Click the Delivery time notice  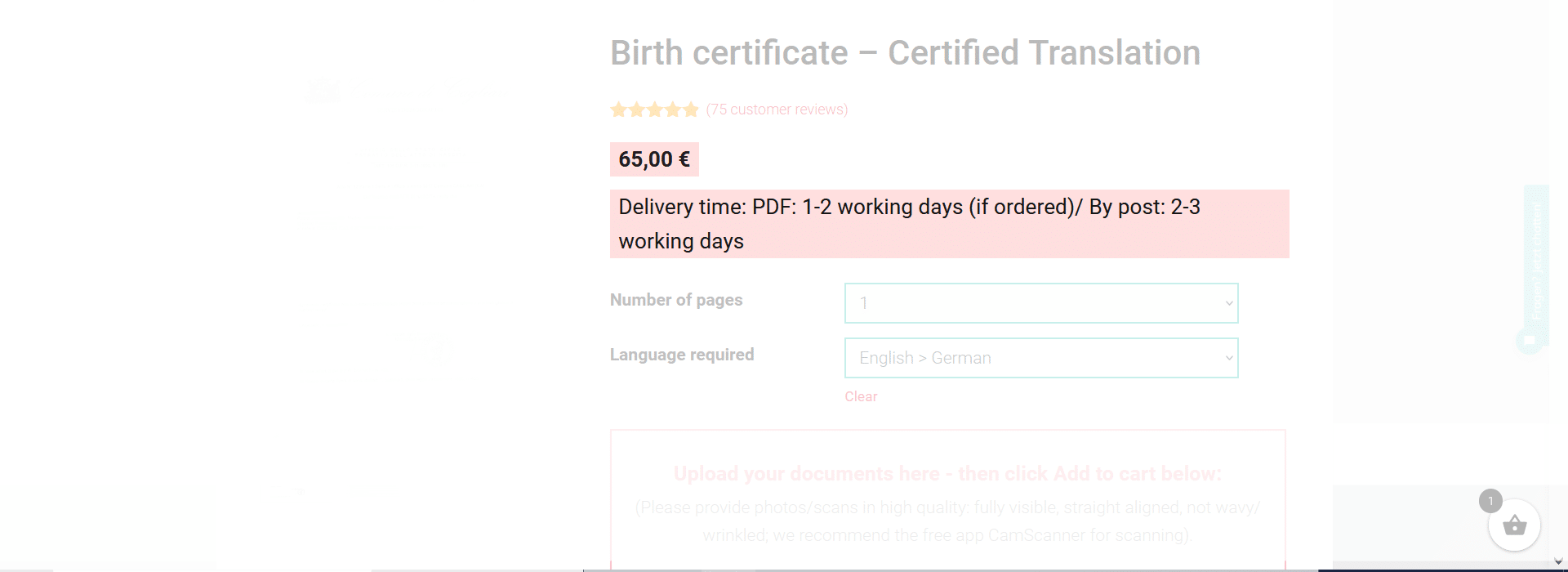click(x=949, y=224)
